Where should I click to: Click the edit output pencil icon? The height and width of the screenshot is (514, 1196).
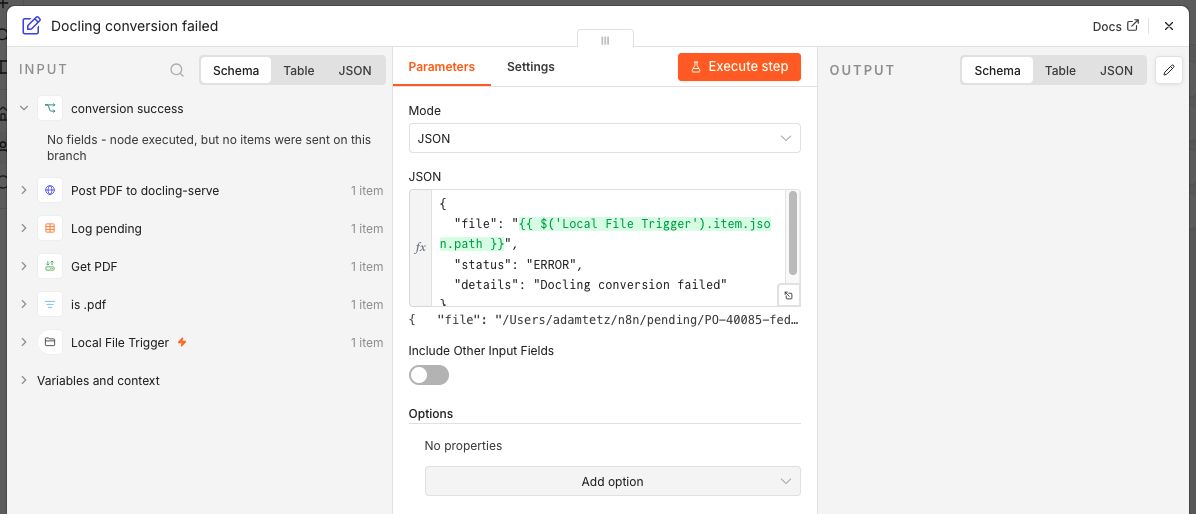[1169, 70]
